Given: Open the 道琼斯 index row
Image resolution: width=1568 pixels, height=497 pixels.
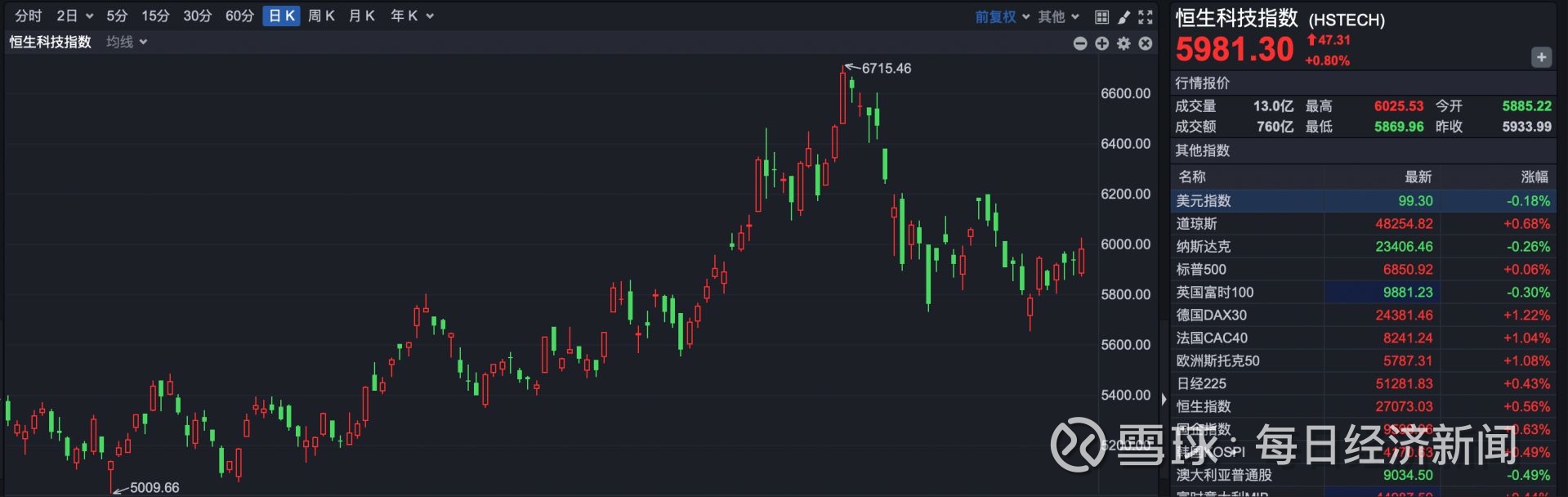Looking at the screenshot, I should [1363, 223].
